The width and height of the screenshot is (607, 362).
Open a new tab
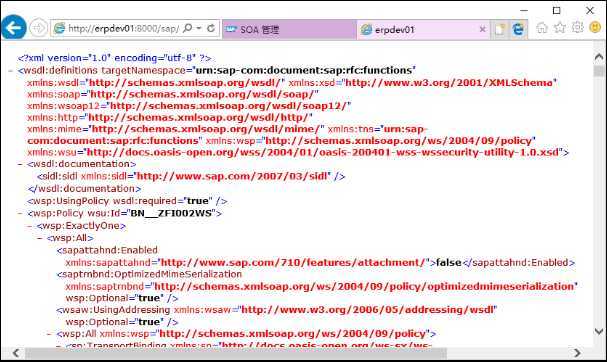coord(499,29)
